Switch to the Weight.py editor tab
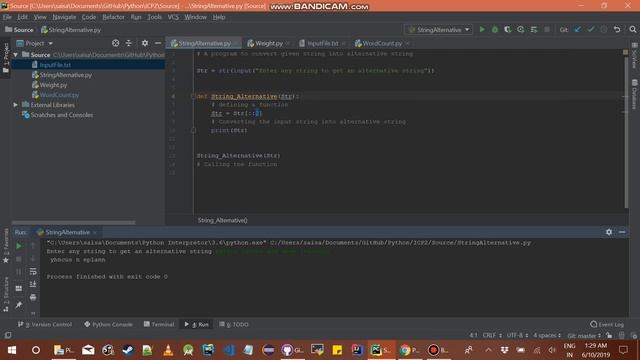Image resolution: width=640 pixels, height=360 pixels. coord(269,43)
